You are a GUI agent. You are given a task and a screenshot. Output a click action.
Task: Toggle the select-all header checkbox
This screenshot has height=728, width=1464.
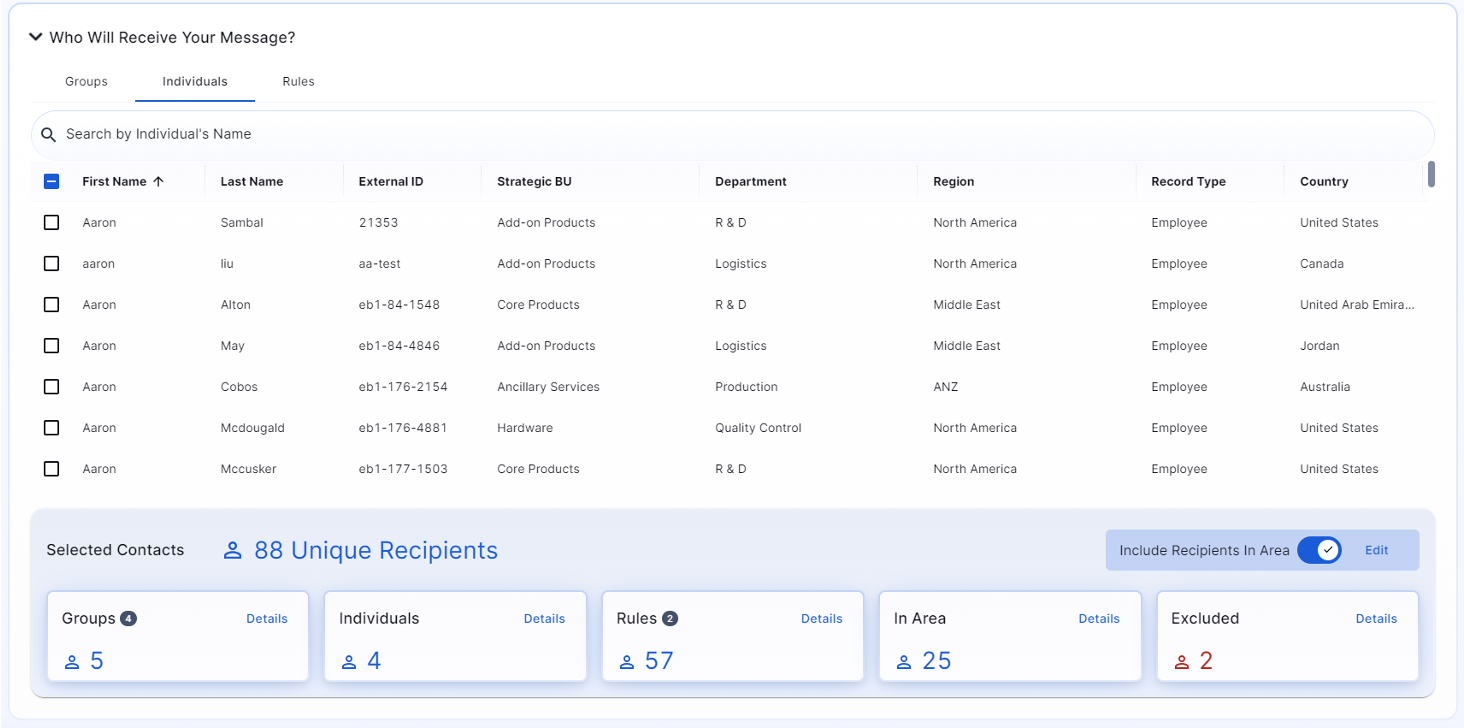pyautogui.click(x=52, y=182)
